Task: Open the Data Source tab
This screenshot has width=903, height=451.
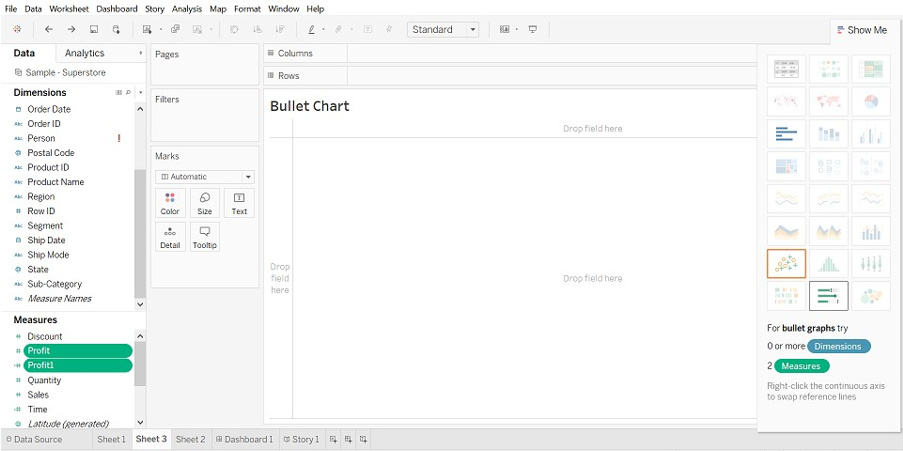Action: click(x=33, y=439)
